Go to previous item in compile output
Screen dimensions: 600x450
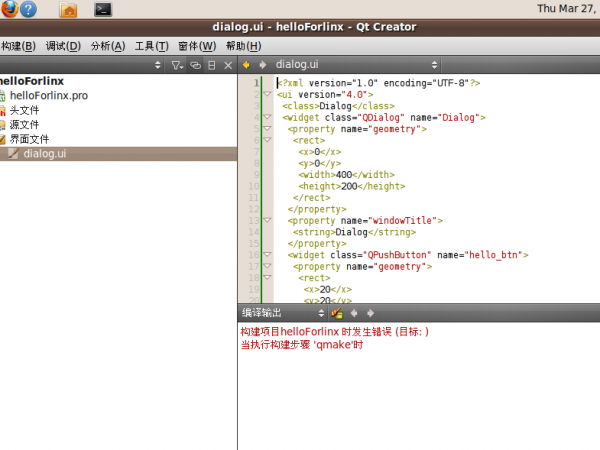pos(354,313)
